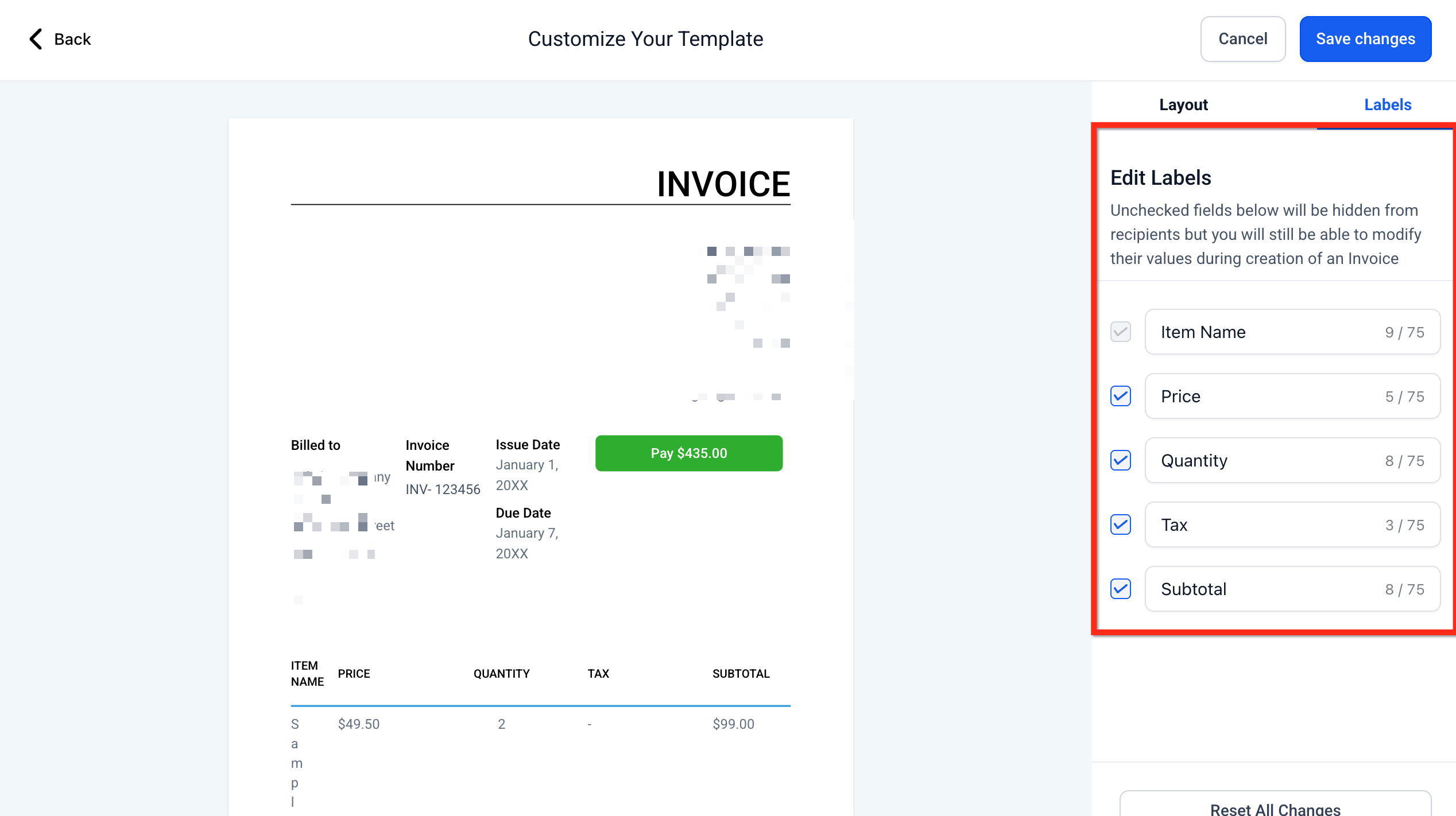Edit the Item Name label field

(1263, 332)
